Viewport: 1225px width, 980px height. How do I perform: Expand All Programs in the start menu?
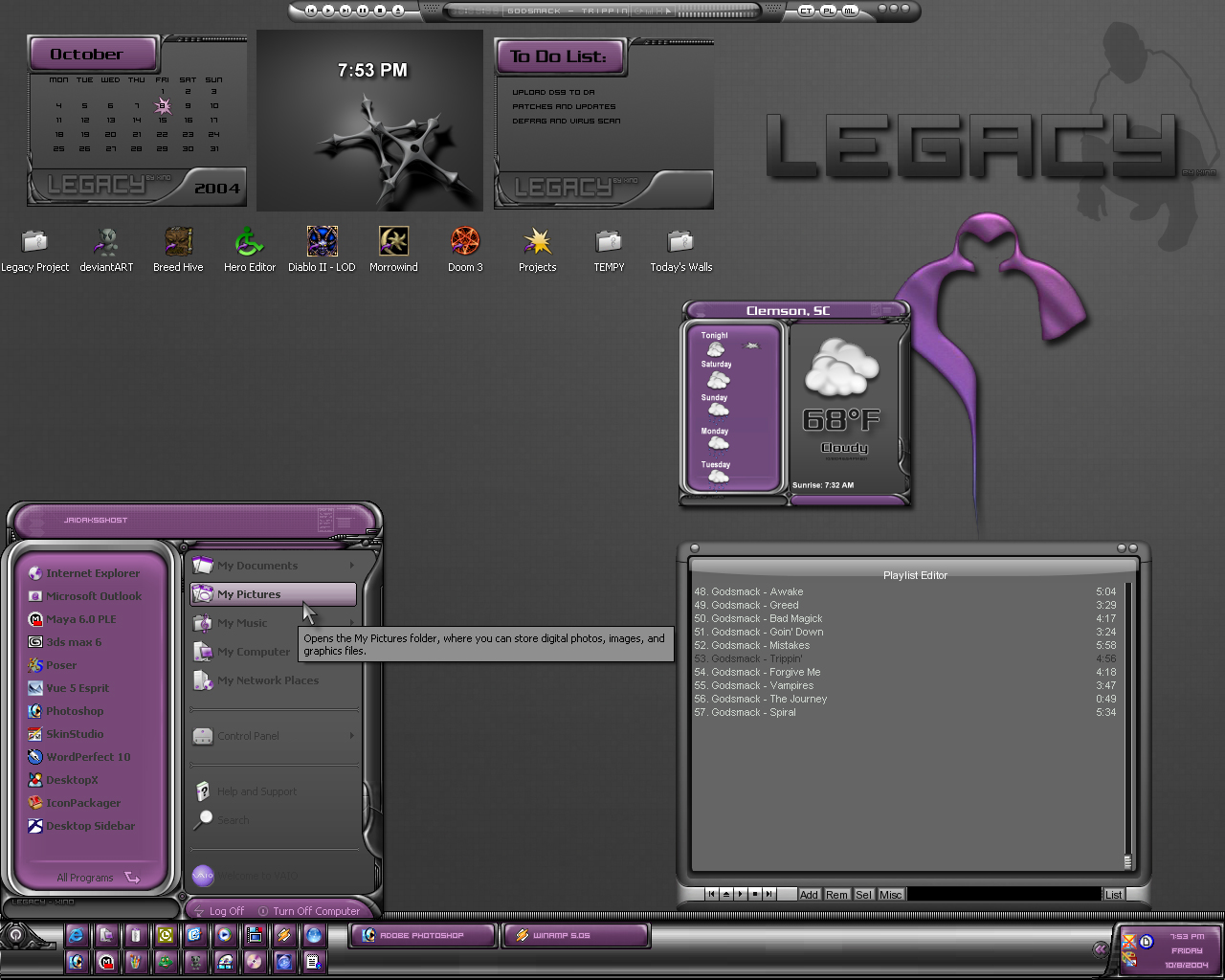[x=98, y=878]
